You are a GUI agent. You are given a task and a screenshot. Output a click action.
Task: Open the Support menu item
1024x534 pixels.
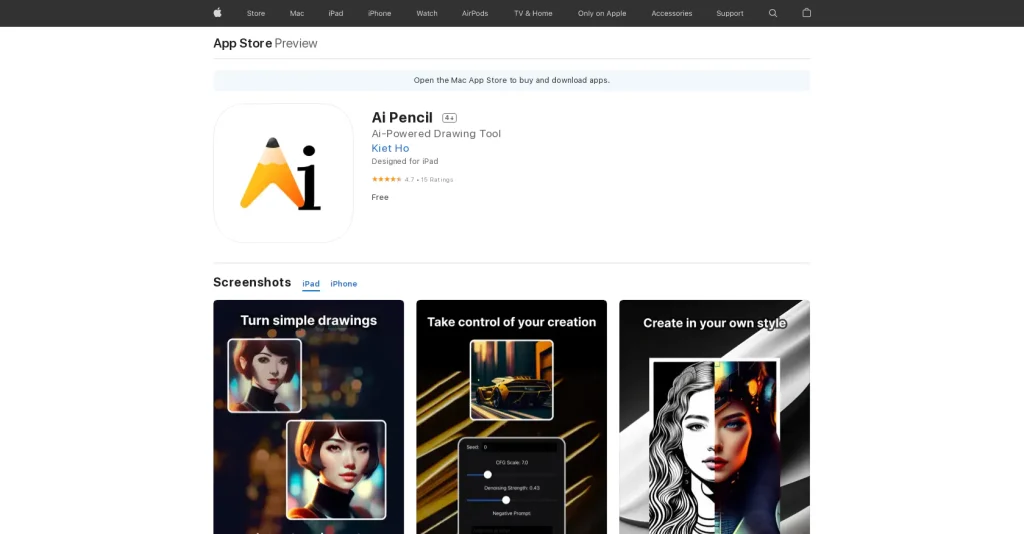(x=730, y=13)
